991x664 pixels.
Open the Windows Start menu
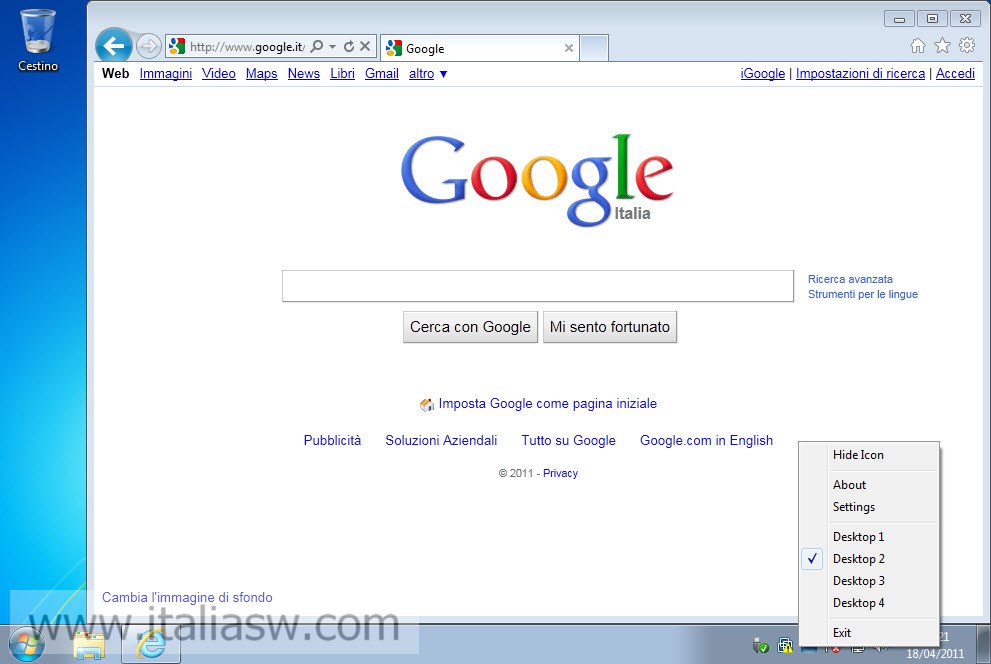(26, 645)
